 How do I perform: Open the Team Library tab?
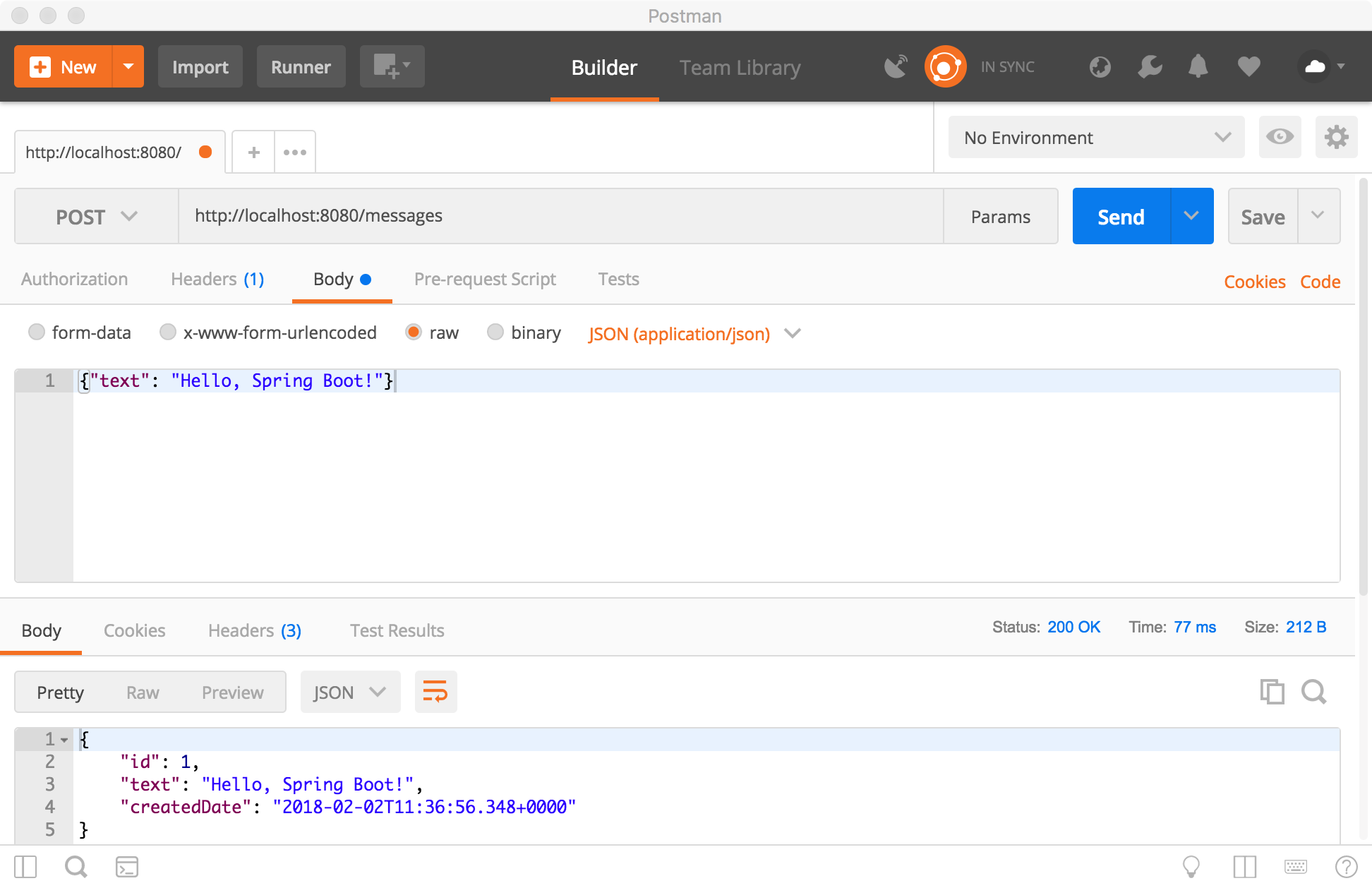coord(740,68)
